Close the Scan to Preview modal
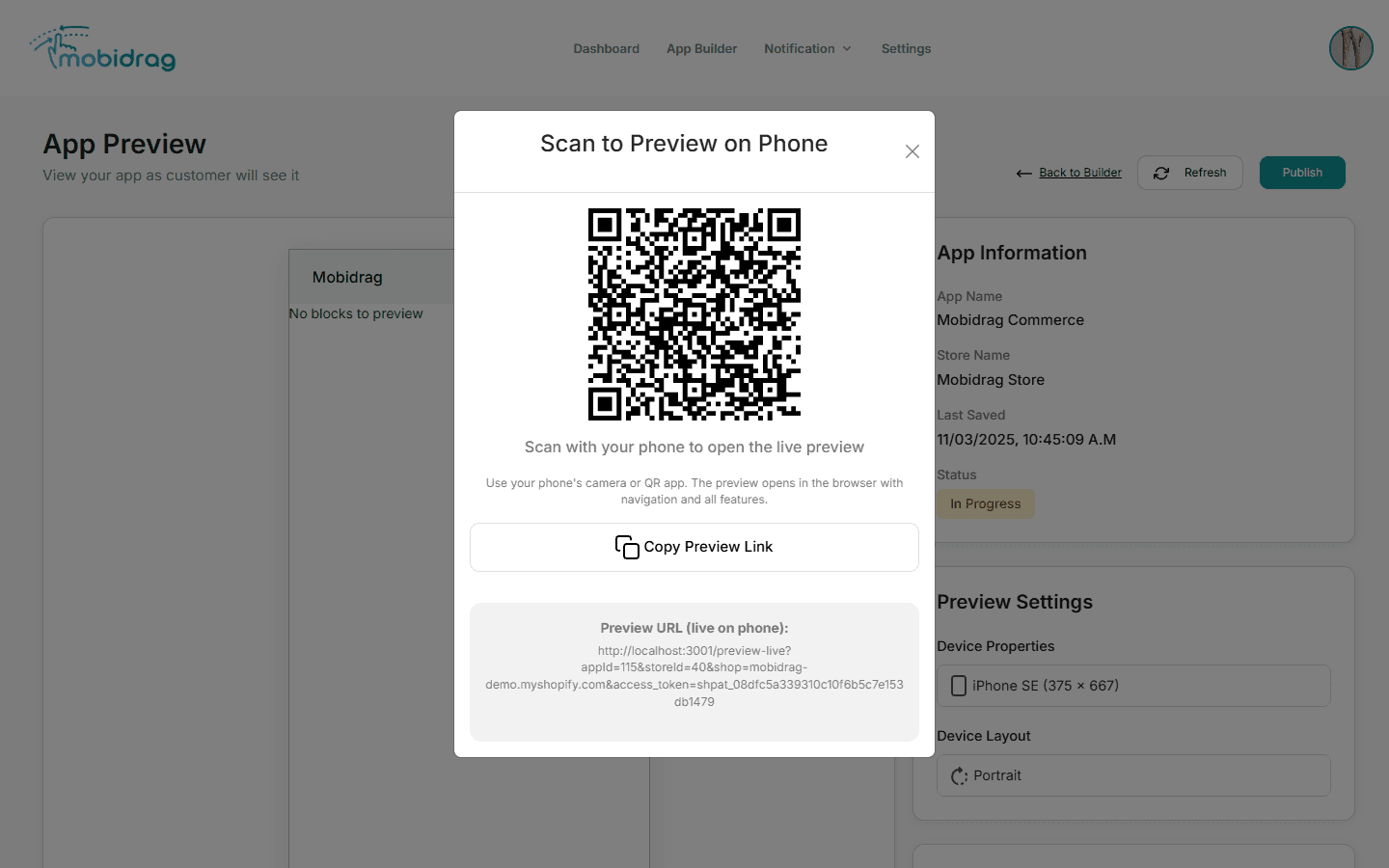 (912, 151)
